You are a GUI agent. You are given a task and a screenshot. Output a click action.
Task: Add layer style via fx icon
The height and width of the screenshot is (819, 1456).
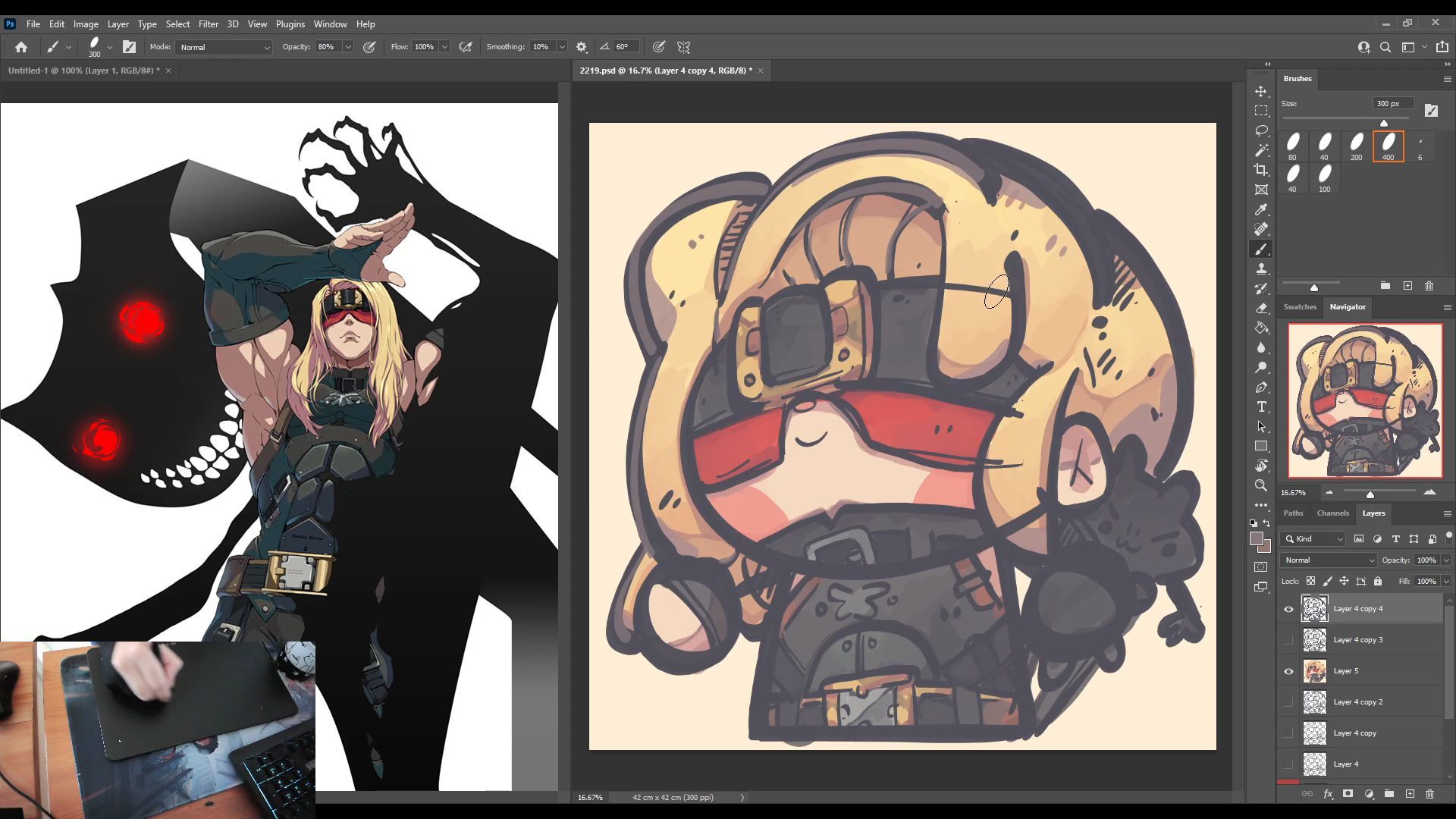pos(1328,794)
